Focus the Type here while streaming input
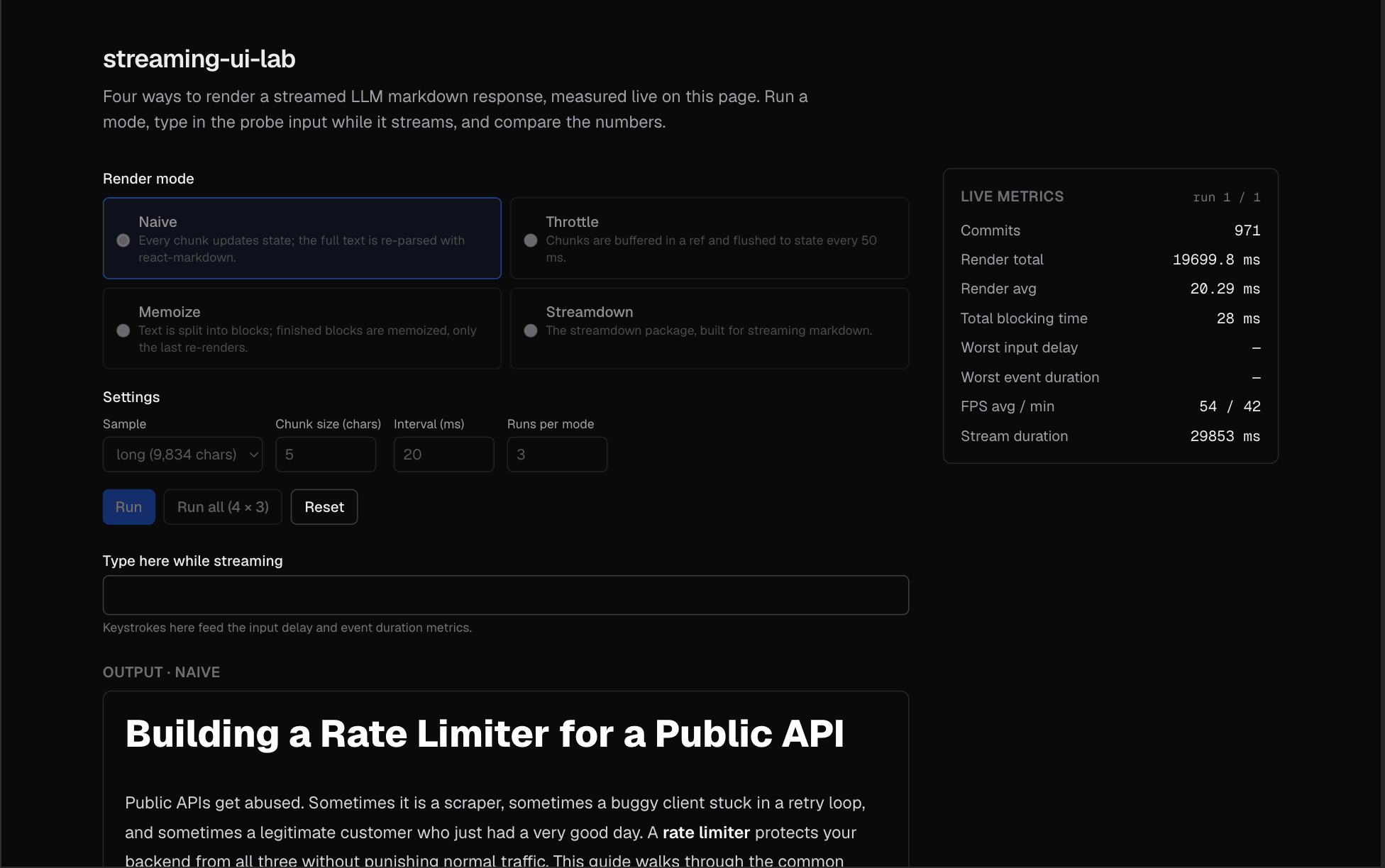The height and width of the screenshot is (868, 1385). (x=506, y=595)
